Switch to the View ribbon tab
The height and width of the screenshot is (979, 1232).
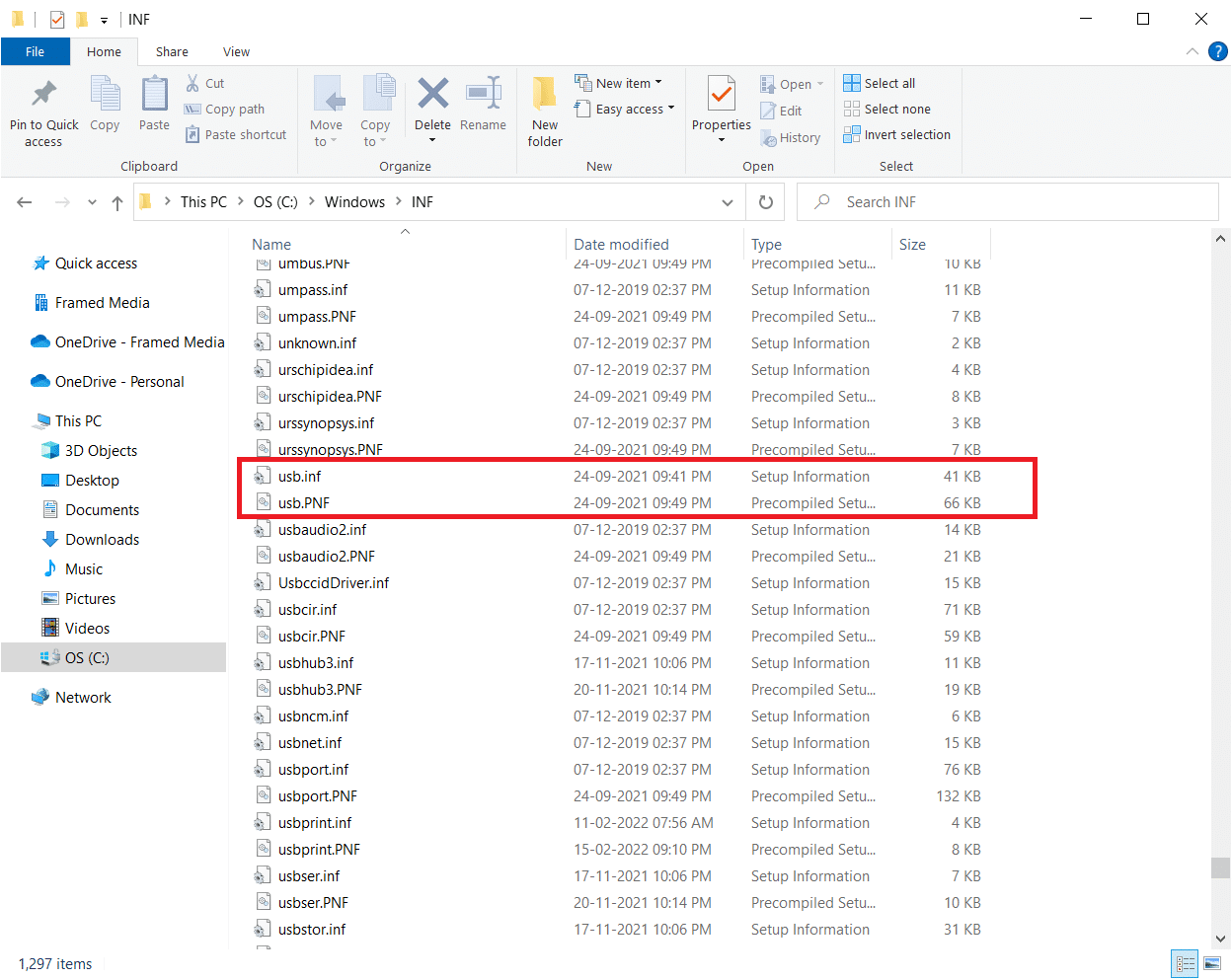pos(236,51)
